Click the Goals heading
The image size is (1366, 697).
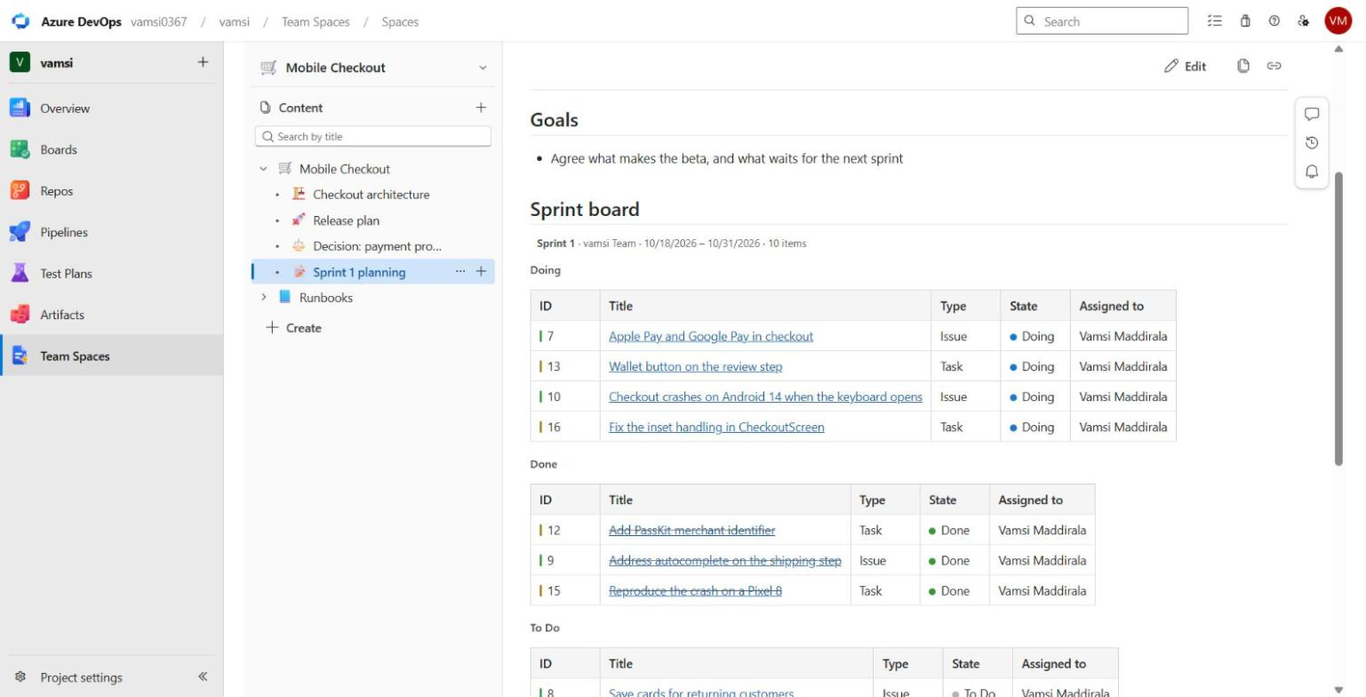pos(554,120)
